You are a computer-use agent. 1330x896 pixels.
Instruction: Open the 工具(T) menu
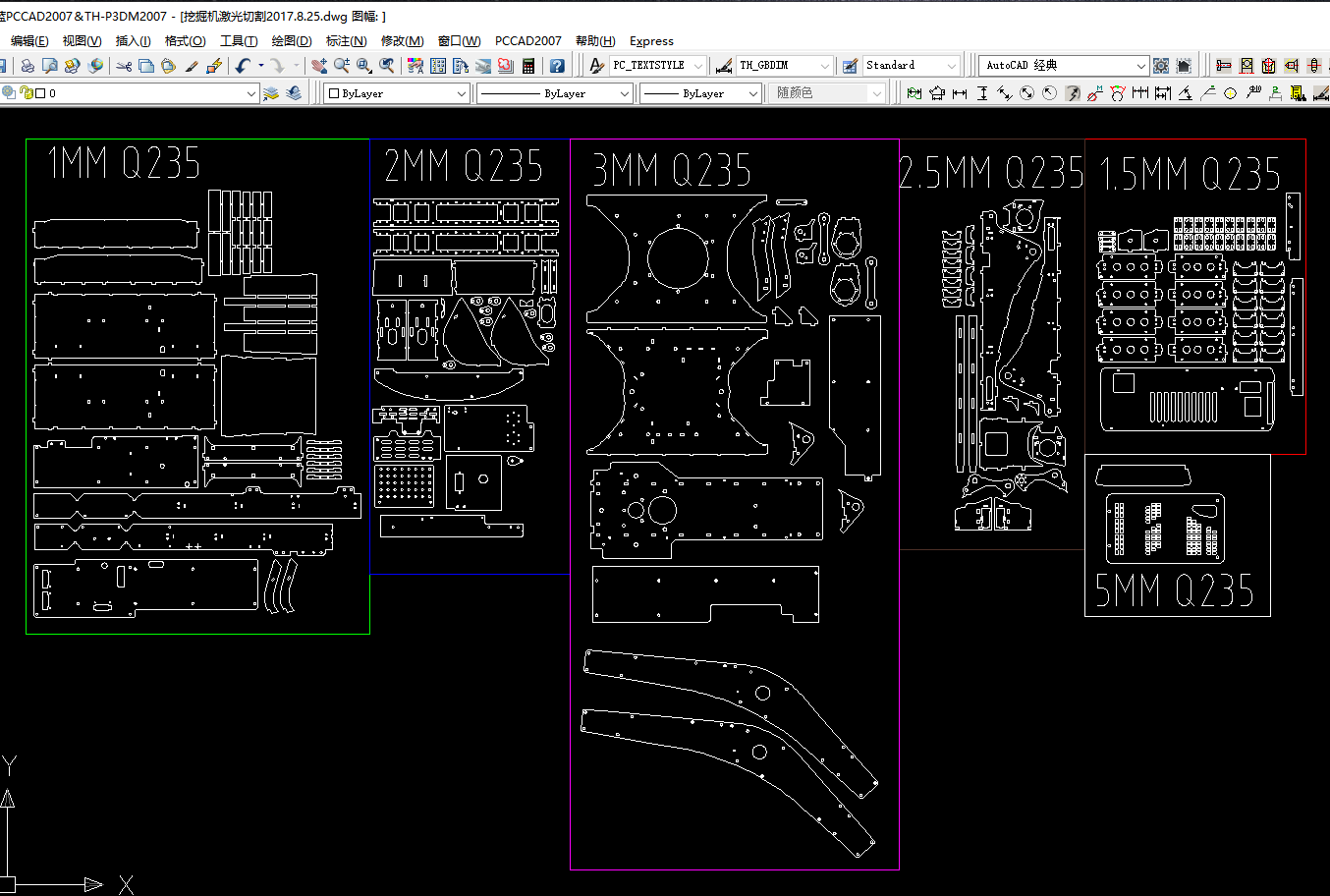pos(239,41)
